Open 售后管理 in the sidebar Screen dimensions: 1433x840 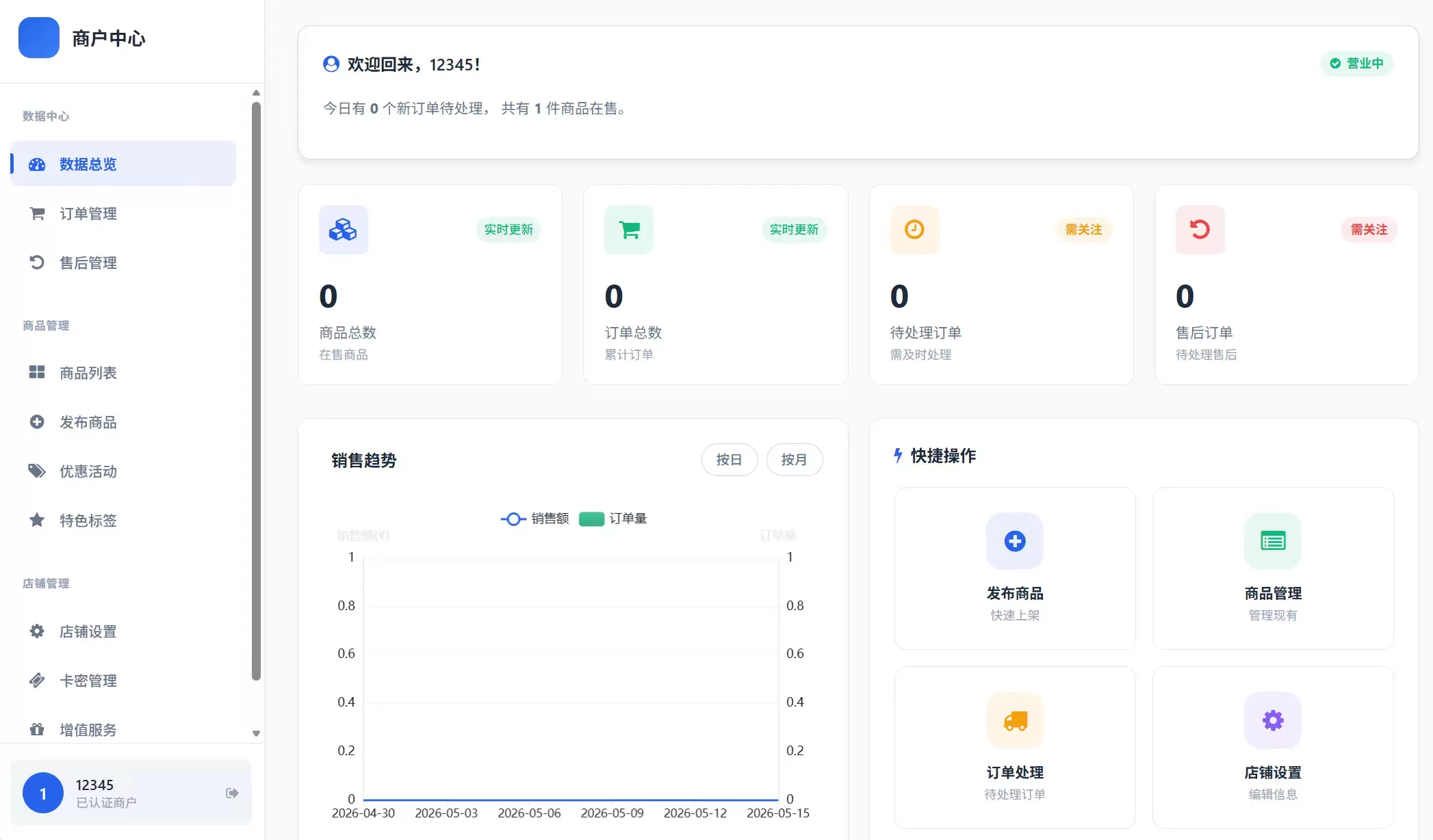[123, 263]
